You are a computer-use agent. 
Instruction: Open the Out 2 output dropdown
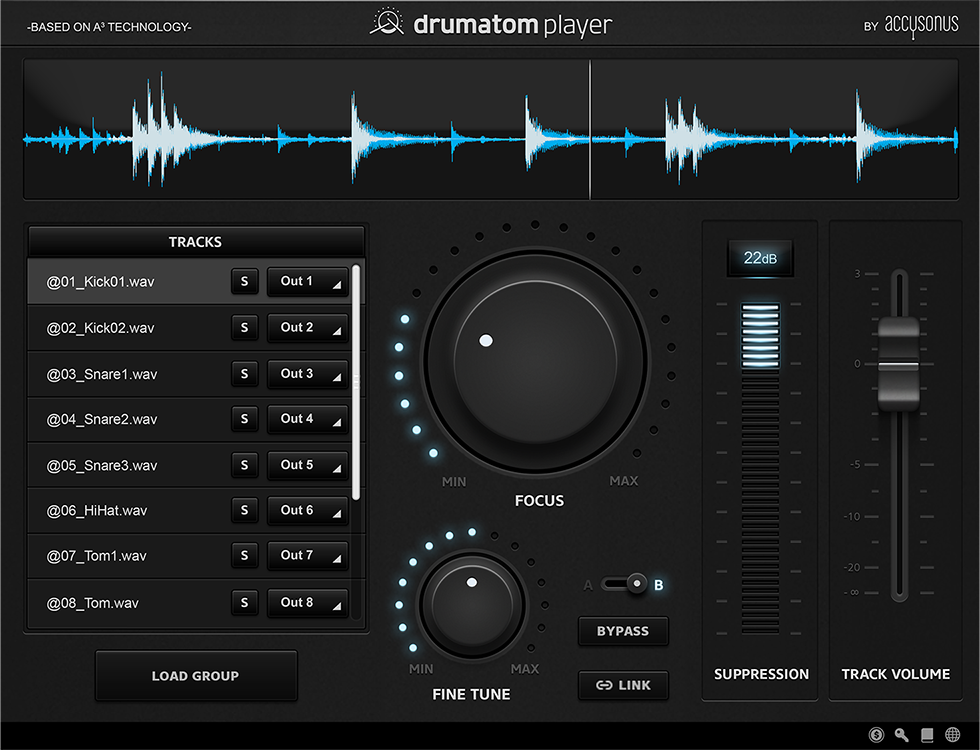(308, 328)
